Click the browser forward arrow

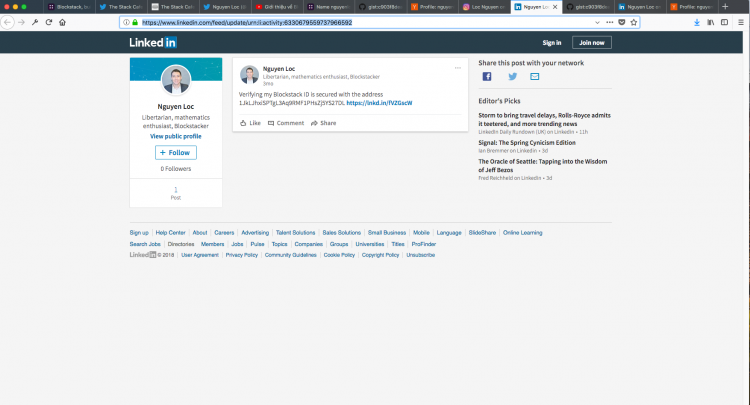click(x=22, y=22)
